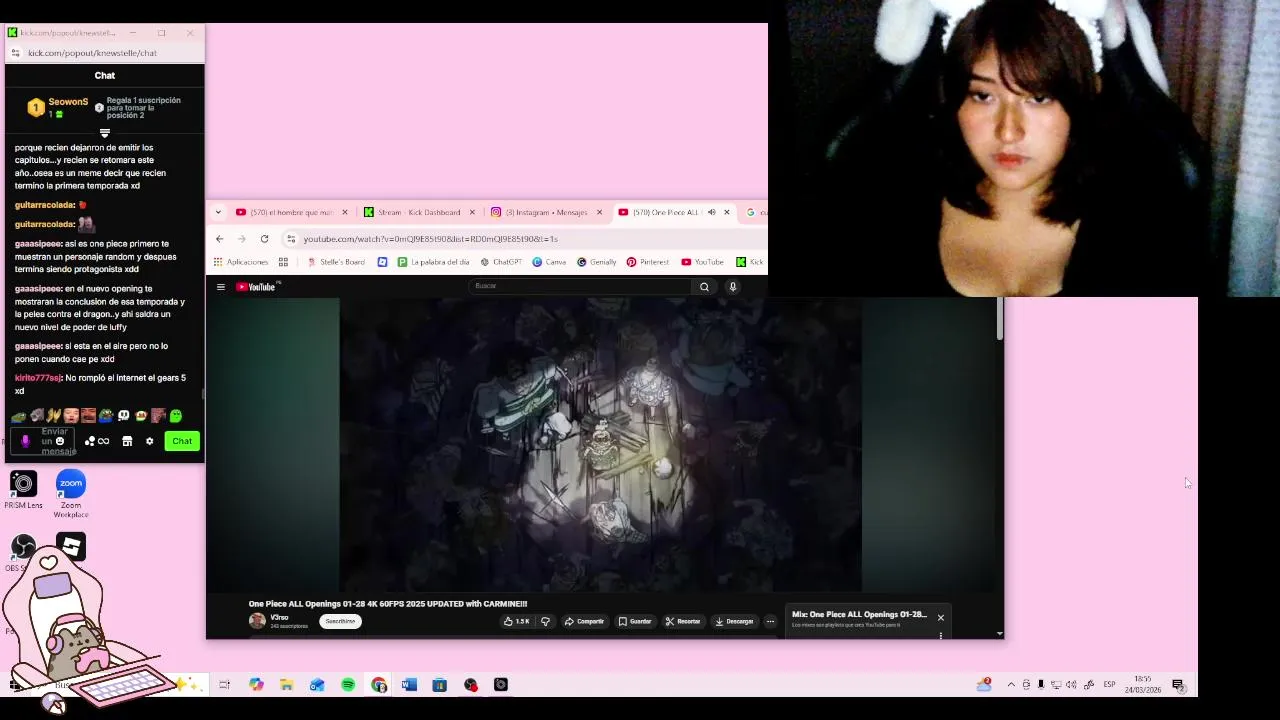Expand Chrome tab search dropdown
Screen dimensions: 1280x720
click(x=218, y=212)
